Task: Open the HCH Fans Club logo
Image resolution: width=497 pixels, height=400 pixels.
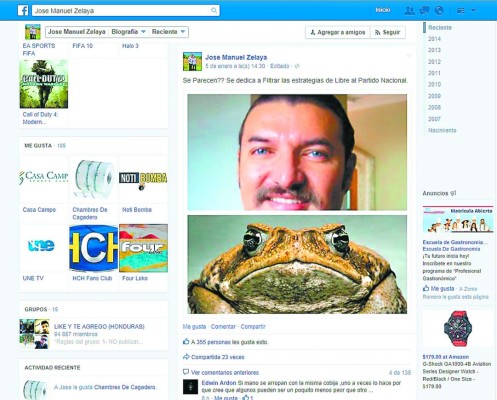Action: coord(94,248)
